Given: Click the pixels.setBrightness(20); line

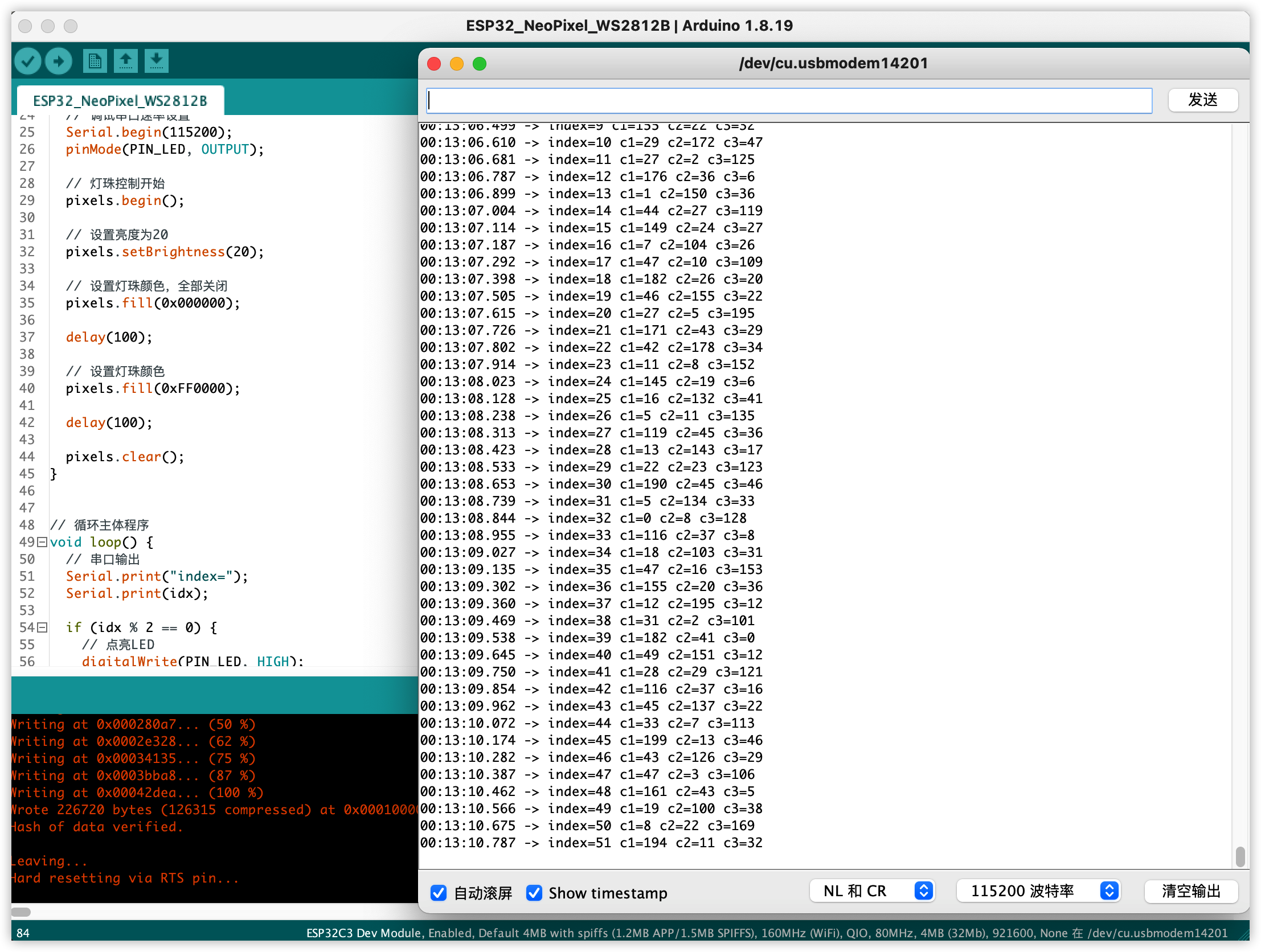Looking at the screenshot, I should (x=165, y=252).
